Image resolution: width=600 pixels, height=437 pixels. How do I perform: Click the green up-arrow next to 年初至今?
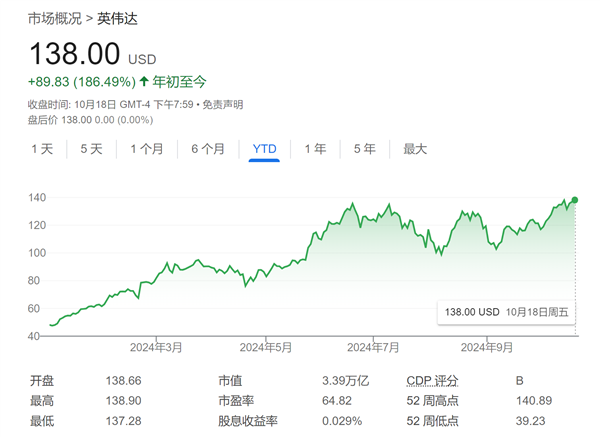click(144, 81)
